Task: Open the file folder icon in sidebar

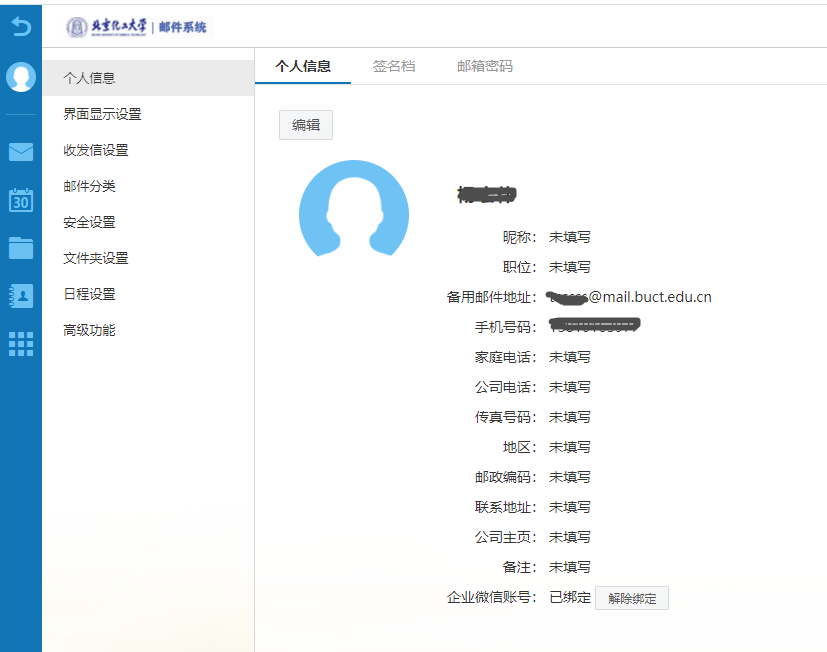Action: click(x=21, y=247)
